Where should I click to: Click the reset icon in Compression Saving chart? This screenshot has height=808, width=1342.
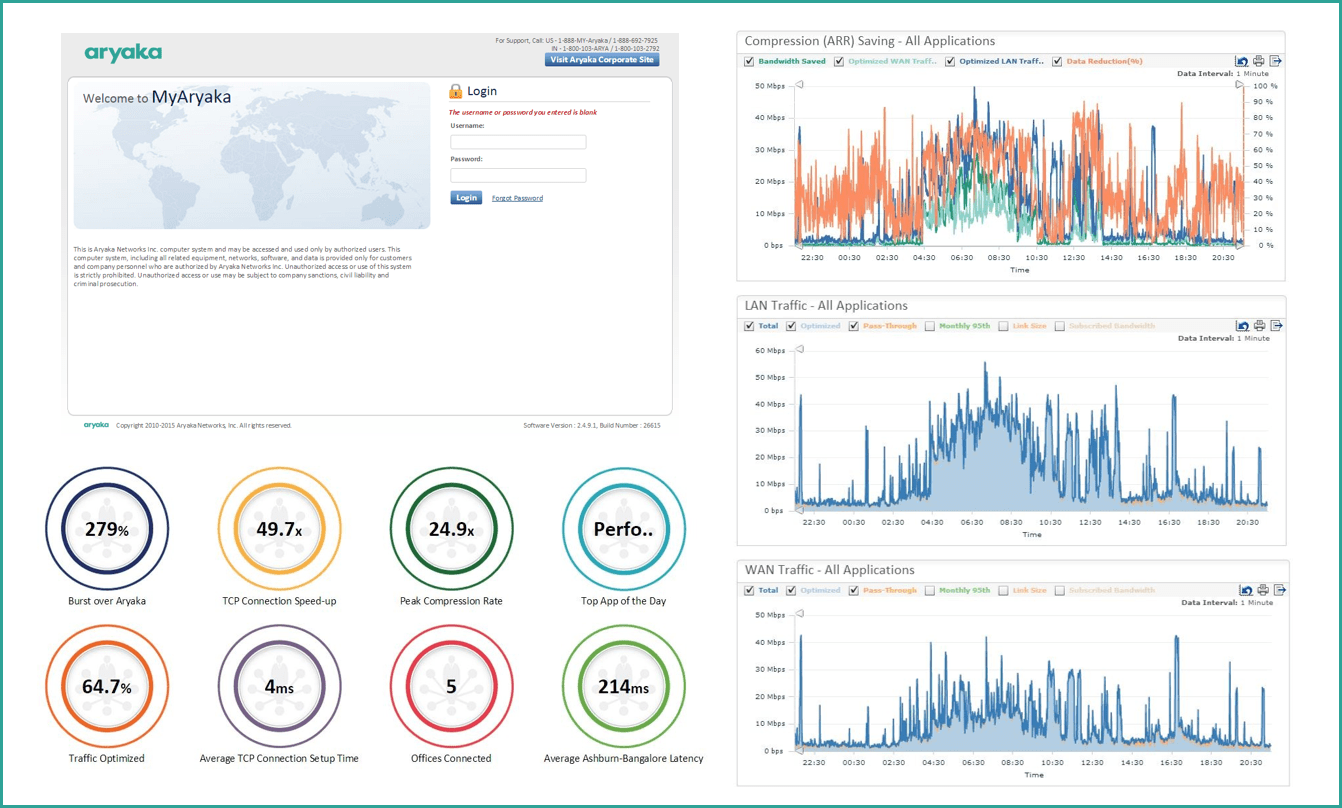pos(1242,62)
